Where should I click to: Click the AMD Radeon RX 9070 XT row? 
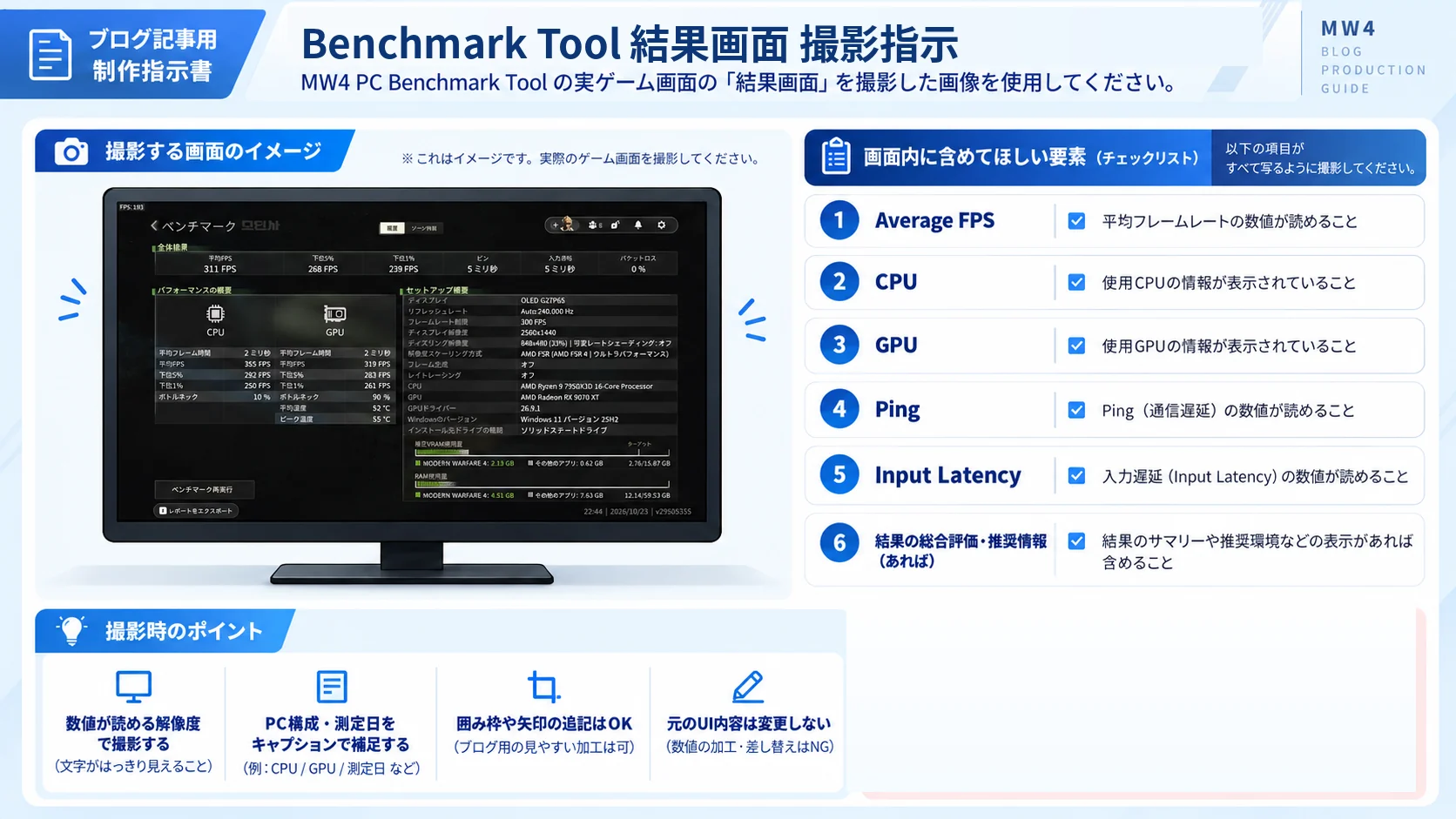tap(541, 397)
